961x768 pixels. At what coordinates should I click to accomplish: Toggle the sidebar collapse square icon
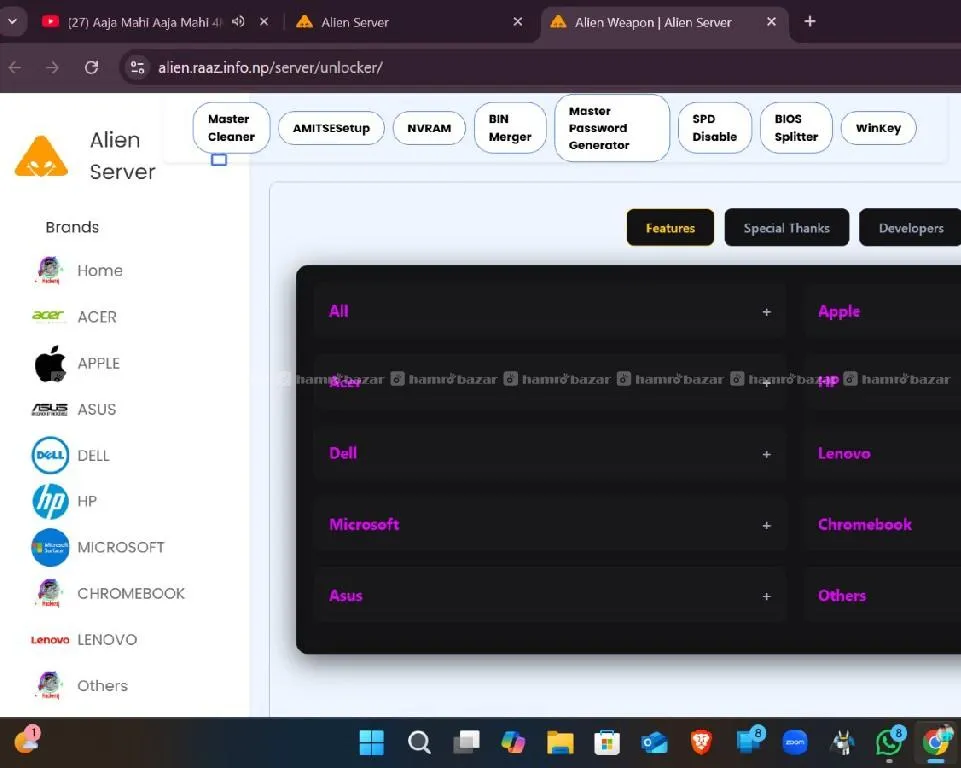click(219, 159)
